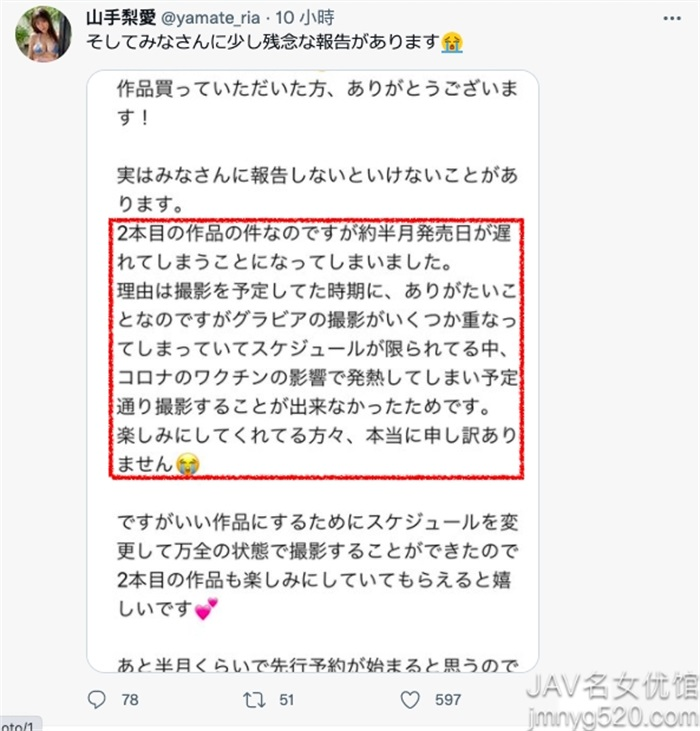Open the @yamate_ria handle link
700x731 pixels.
(210, 18)
